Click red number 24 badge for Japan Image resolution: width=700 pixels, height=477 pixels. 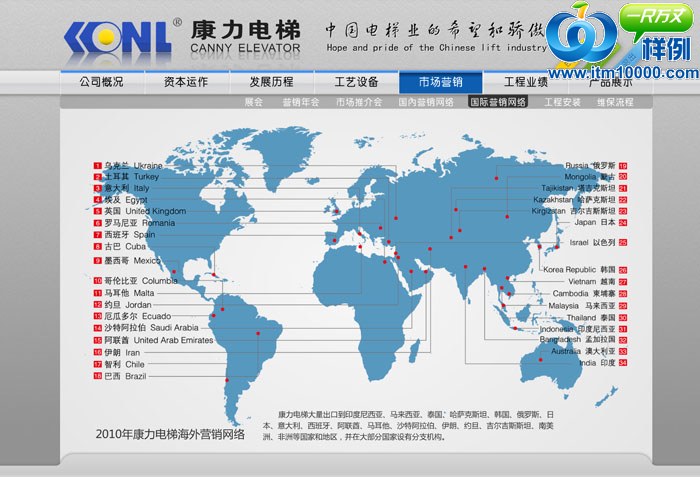pos(623,222)
